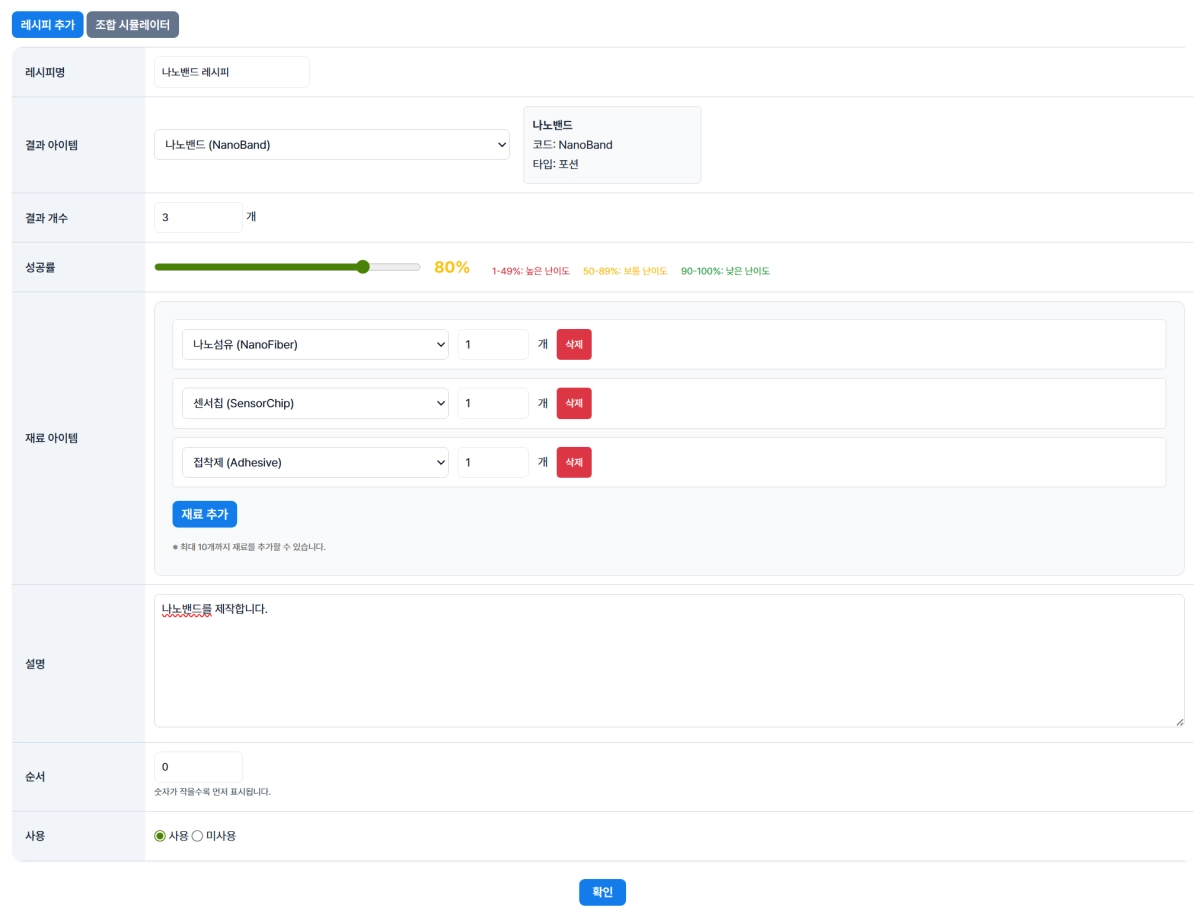Viewport: 1200px width, 917px height.
Task: Select the 사용 radio button
Action: pyautogui.click(x=160, y=836)
